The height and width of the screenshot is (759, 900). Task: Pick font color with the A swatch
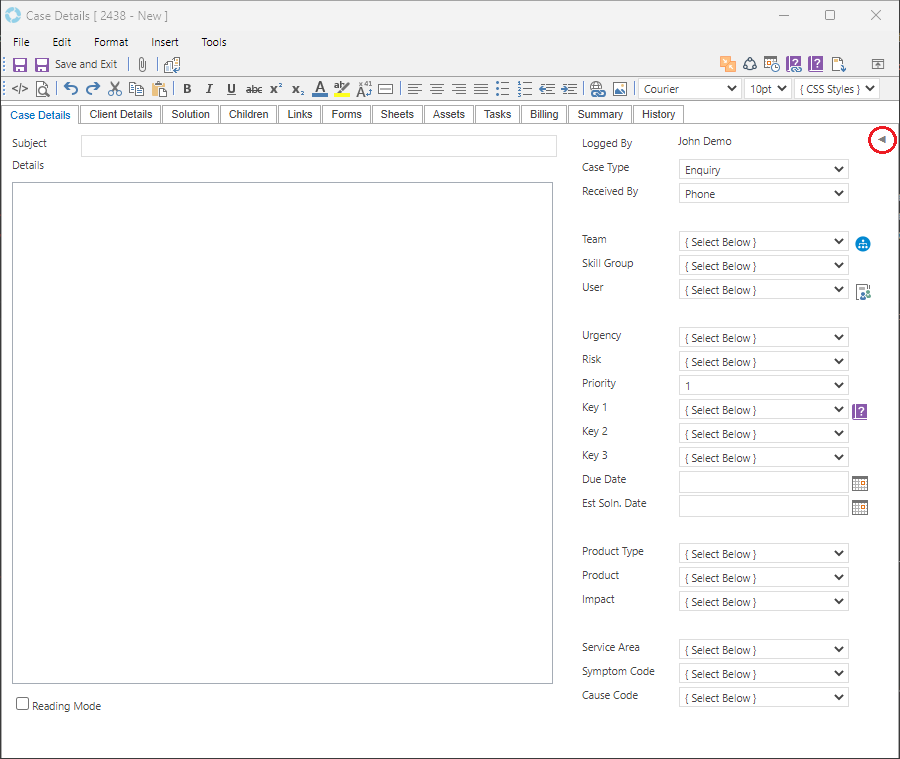point(319,89)
